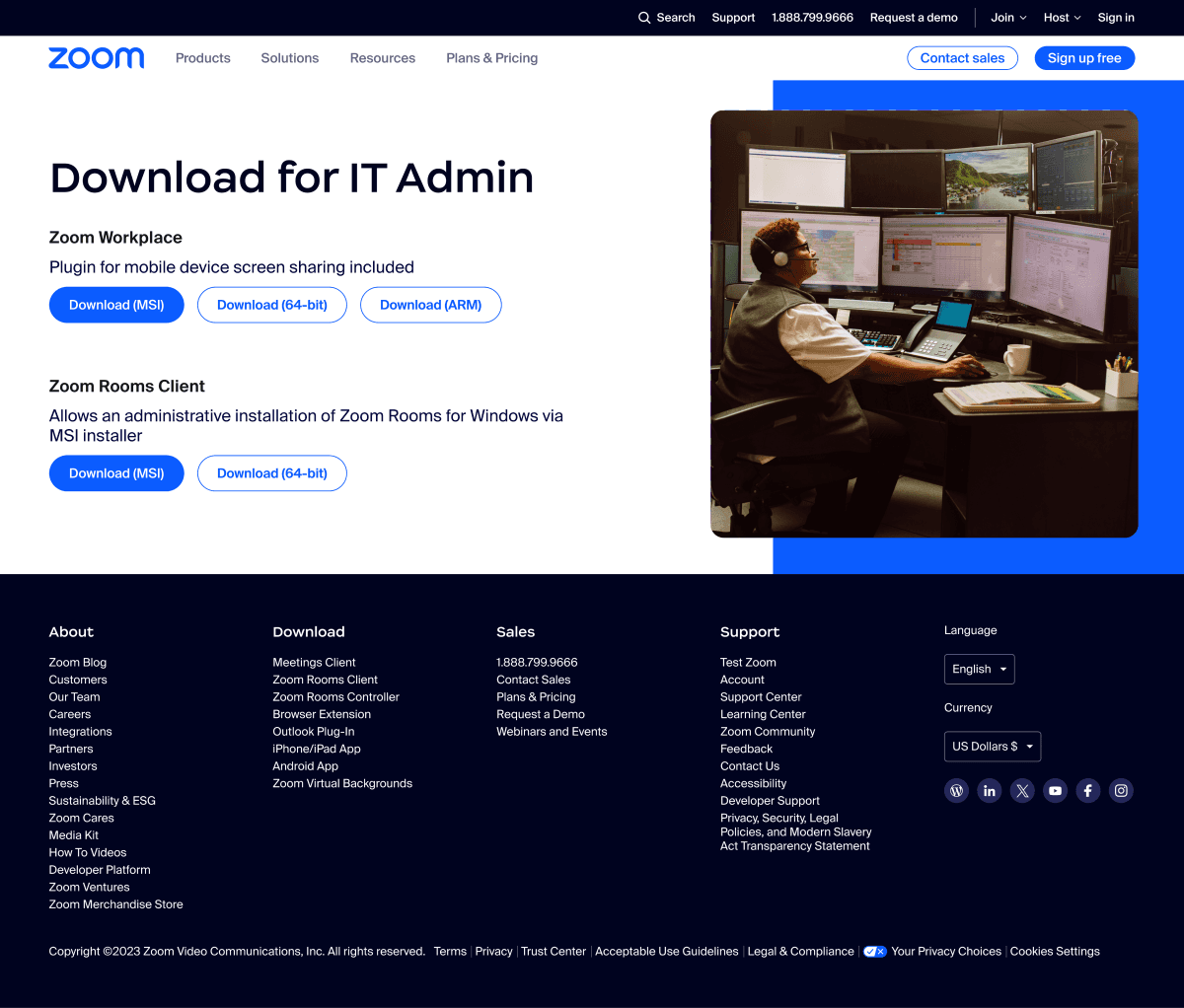The image size is (1184, 1008).
Task: Download Zoom Workplace 64-bit installer
Action: 272,305
